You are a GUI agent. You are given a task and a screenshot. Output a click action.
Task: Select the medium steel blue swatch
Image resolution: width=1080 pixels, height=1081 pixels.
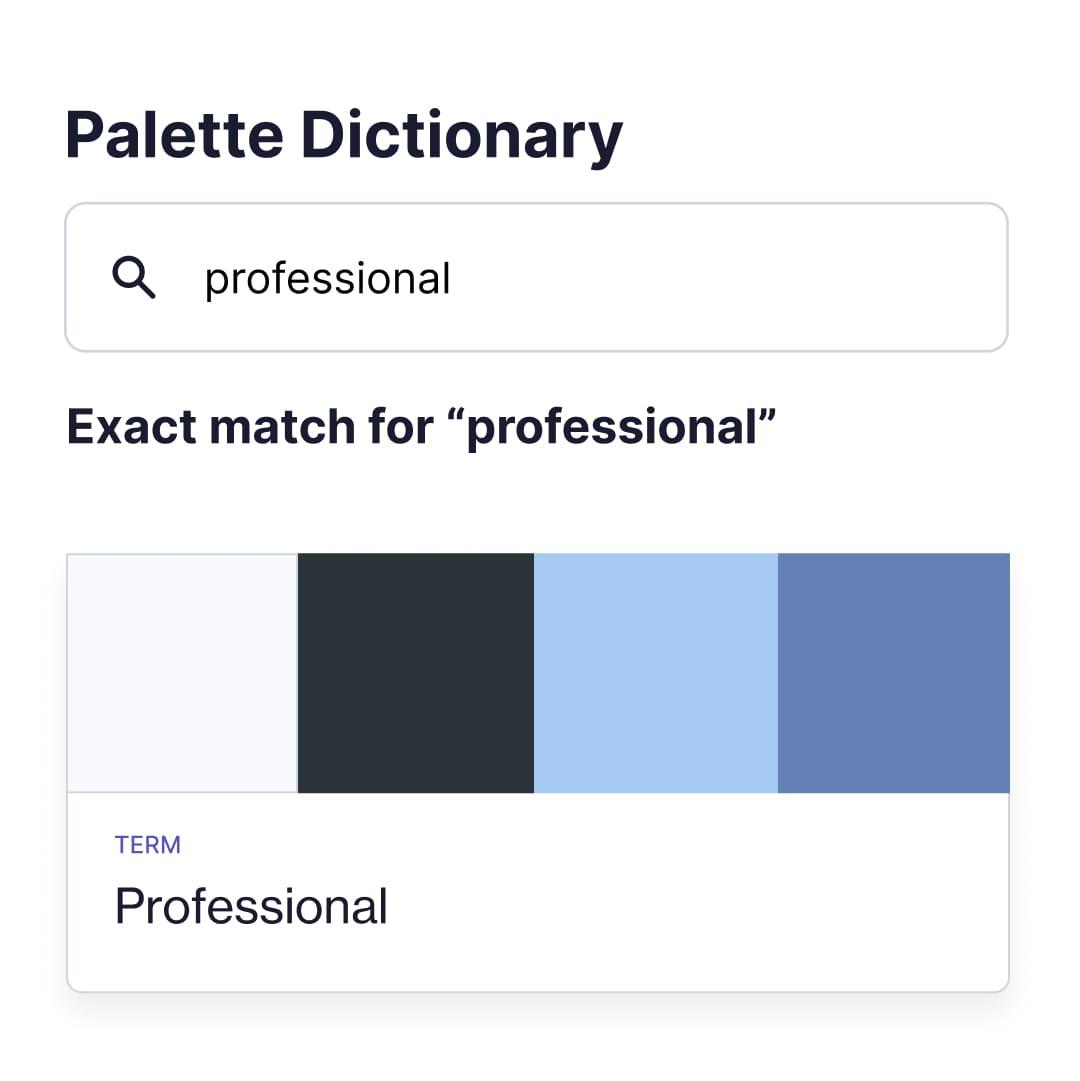pos(893,672)
